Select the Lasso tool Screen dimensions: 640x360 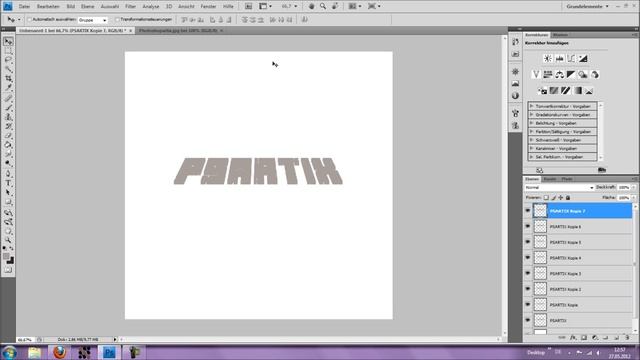pyautogui.click(x=8, y=60)
